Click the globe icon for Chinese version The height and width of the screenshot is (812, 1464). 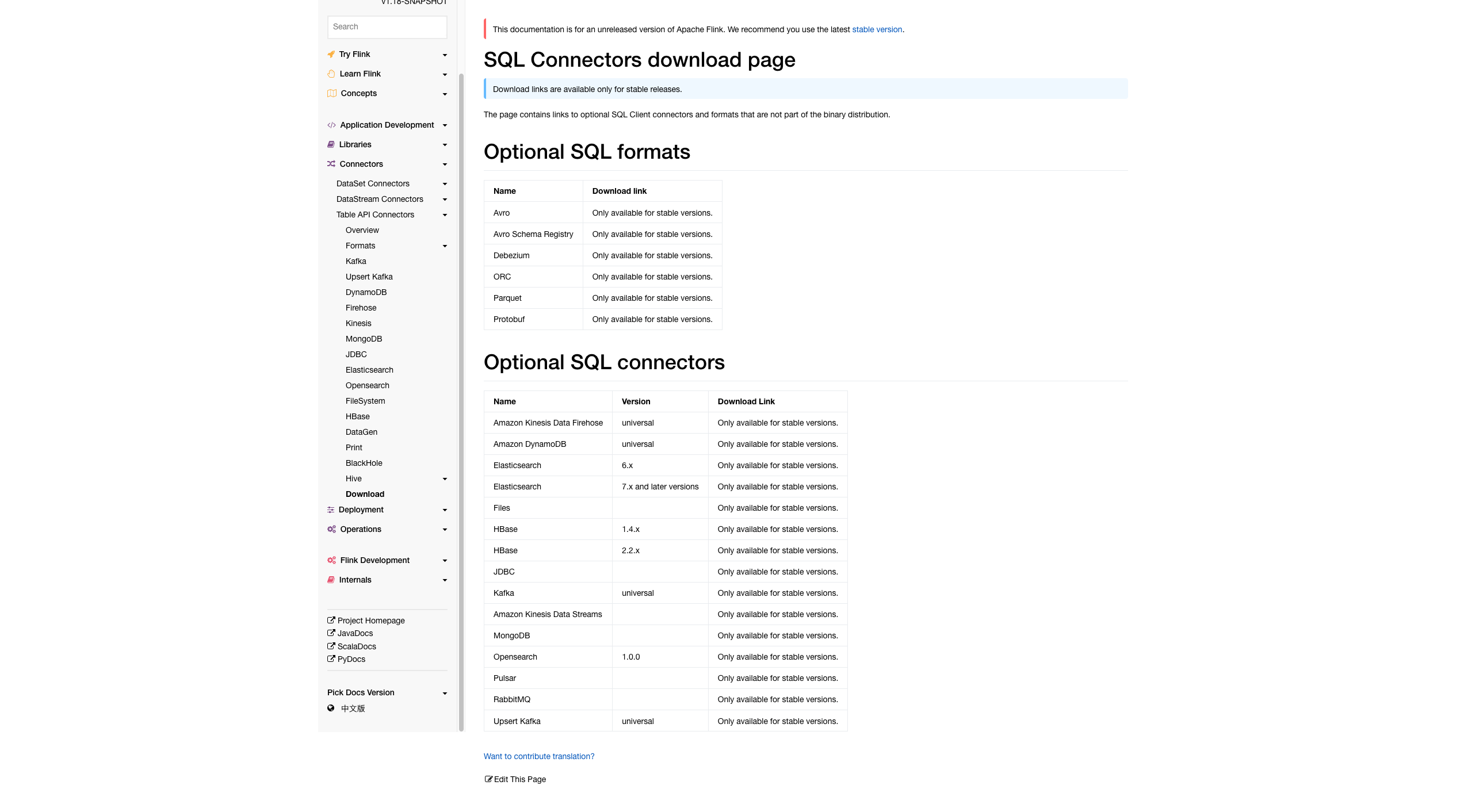(x=331, y=708)
